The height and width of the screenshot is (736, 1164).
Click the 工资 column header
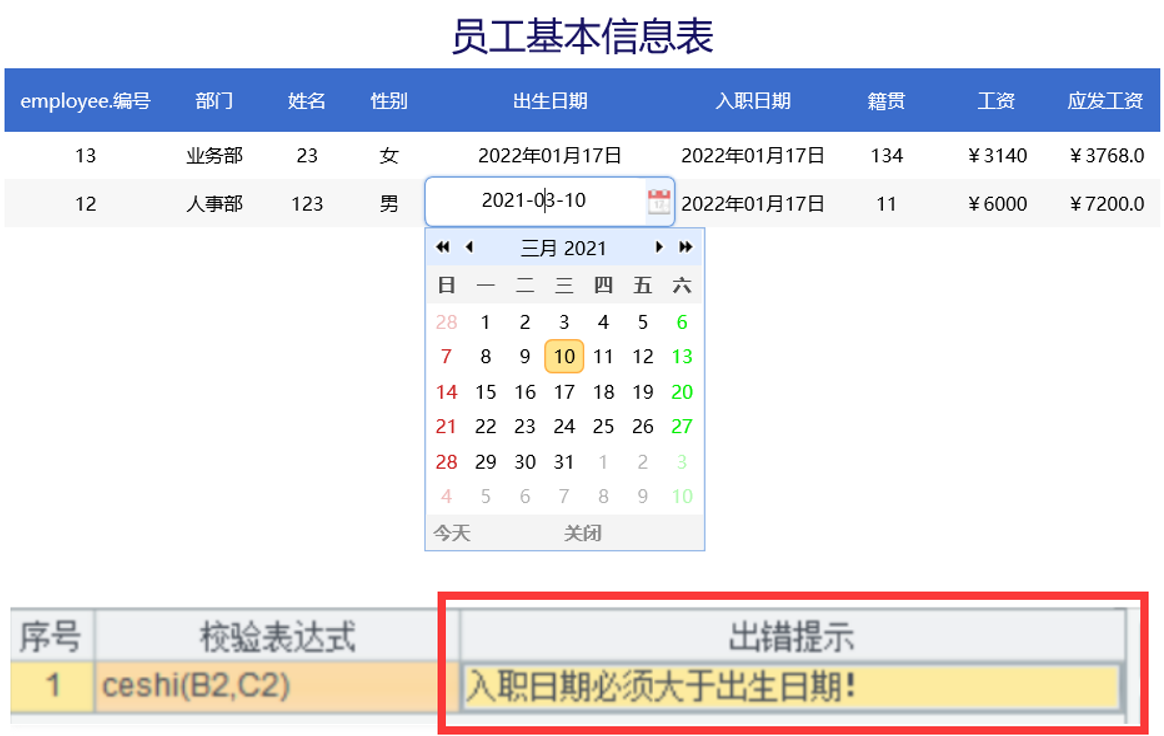tap(996, 100)
